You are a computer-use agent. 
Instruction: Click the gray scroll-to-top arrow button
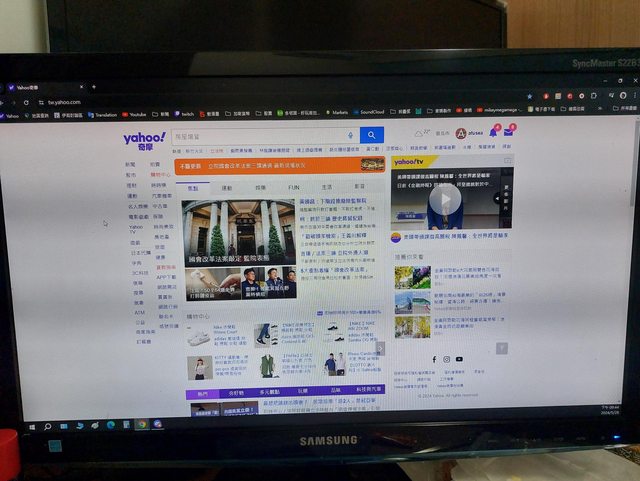point(502,348)
